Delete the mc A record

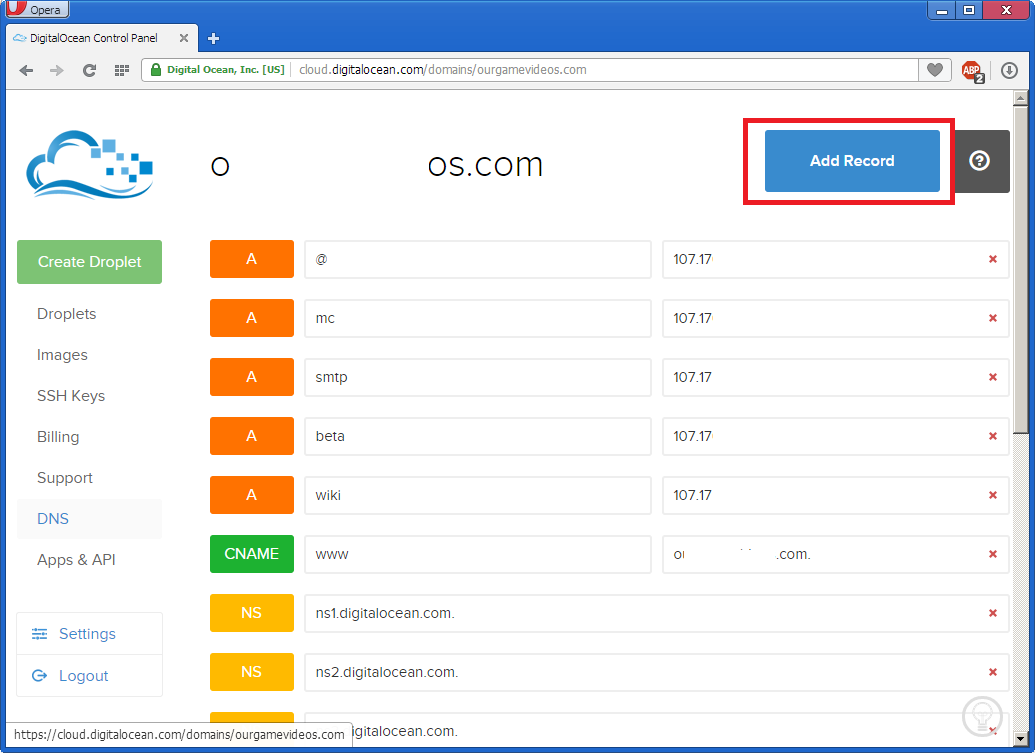pyautogui.click(x=993, y=318)
